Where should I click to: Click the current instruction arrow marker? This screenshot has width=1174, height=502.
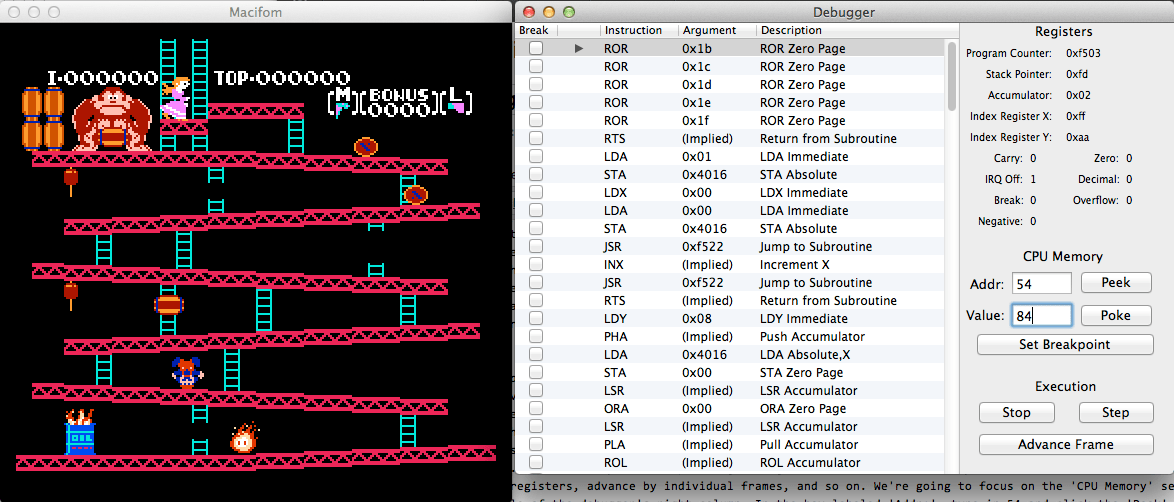pos(579,49)
